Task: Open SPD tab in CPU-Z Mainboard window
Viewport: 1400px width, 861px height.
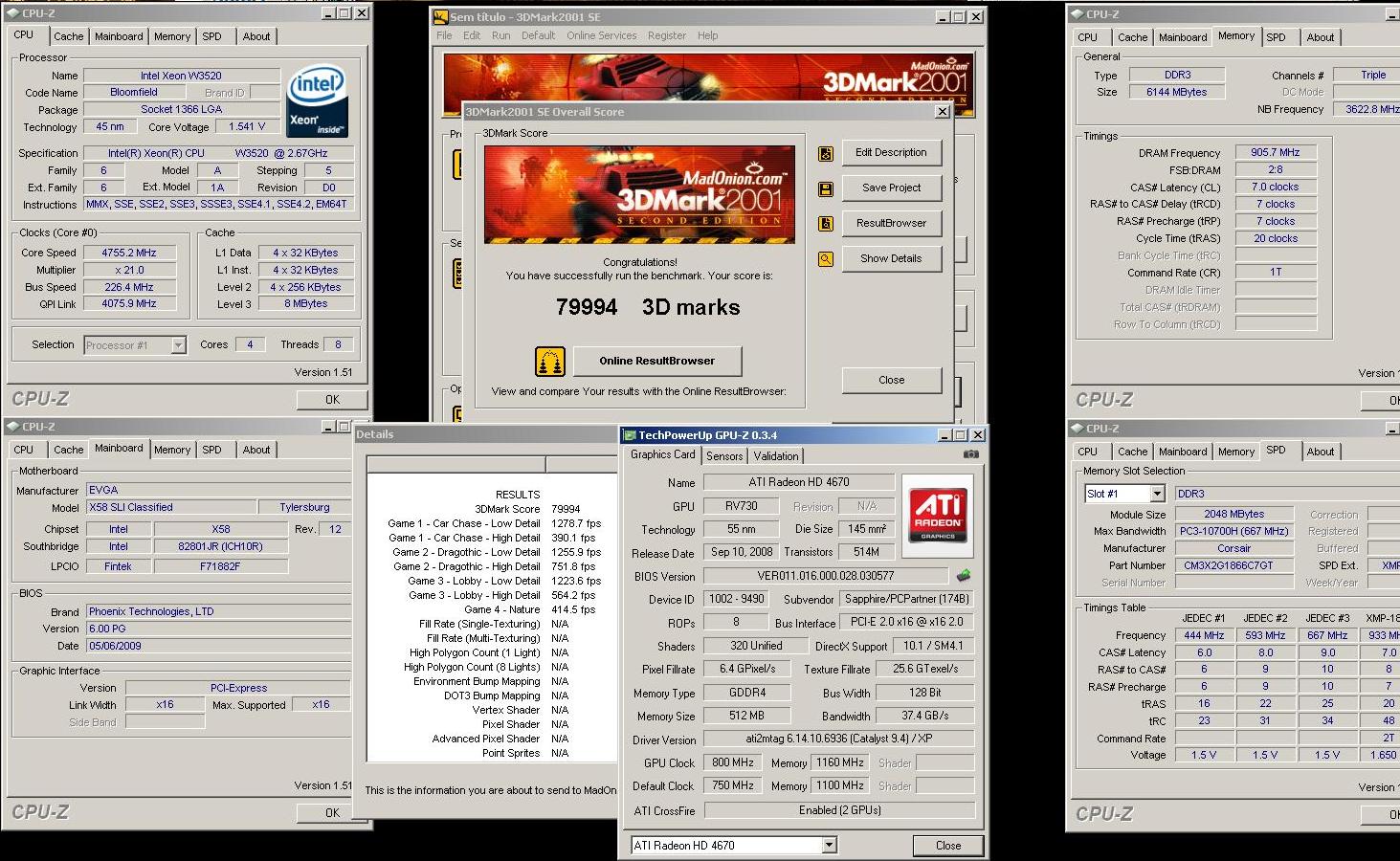Action: click(211, 450)
